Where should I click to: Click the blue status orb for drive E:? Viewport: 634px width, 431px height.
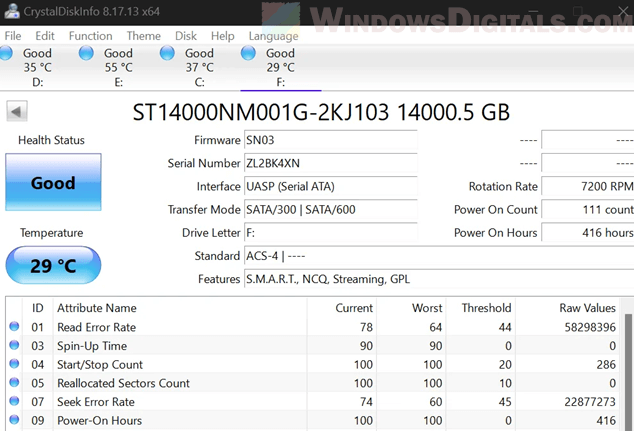pyautogui.click(x=86, y=53)
